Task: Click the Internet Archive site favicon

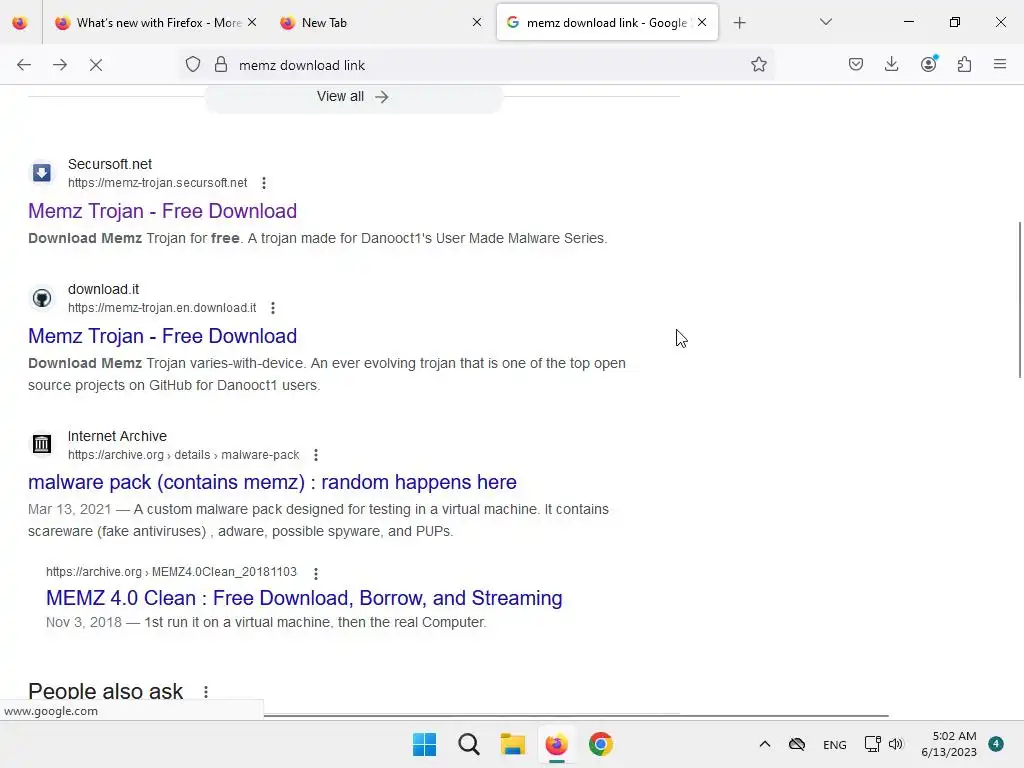Action: coord(42,444)
